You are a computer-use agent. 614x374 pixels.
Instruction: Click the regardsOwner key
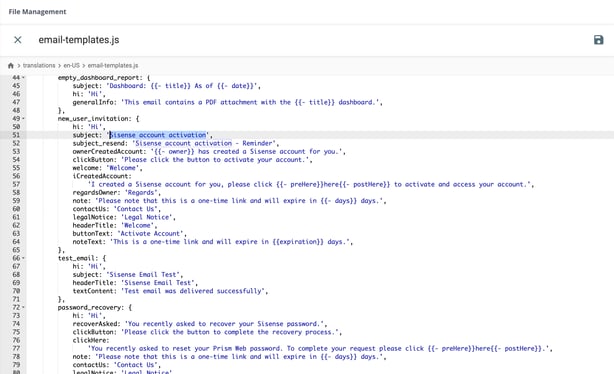(x=95, y=193)
